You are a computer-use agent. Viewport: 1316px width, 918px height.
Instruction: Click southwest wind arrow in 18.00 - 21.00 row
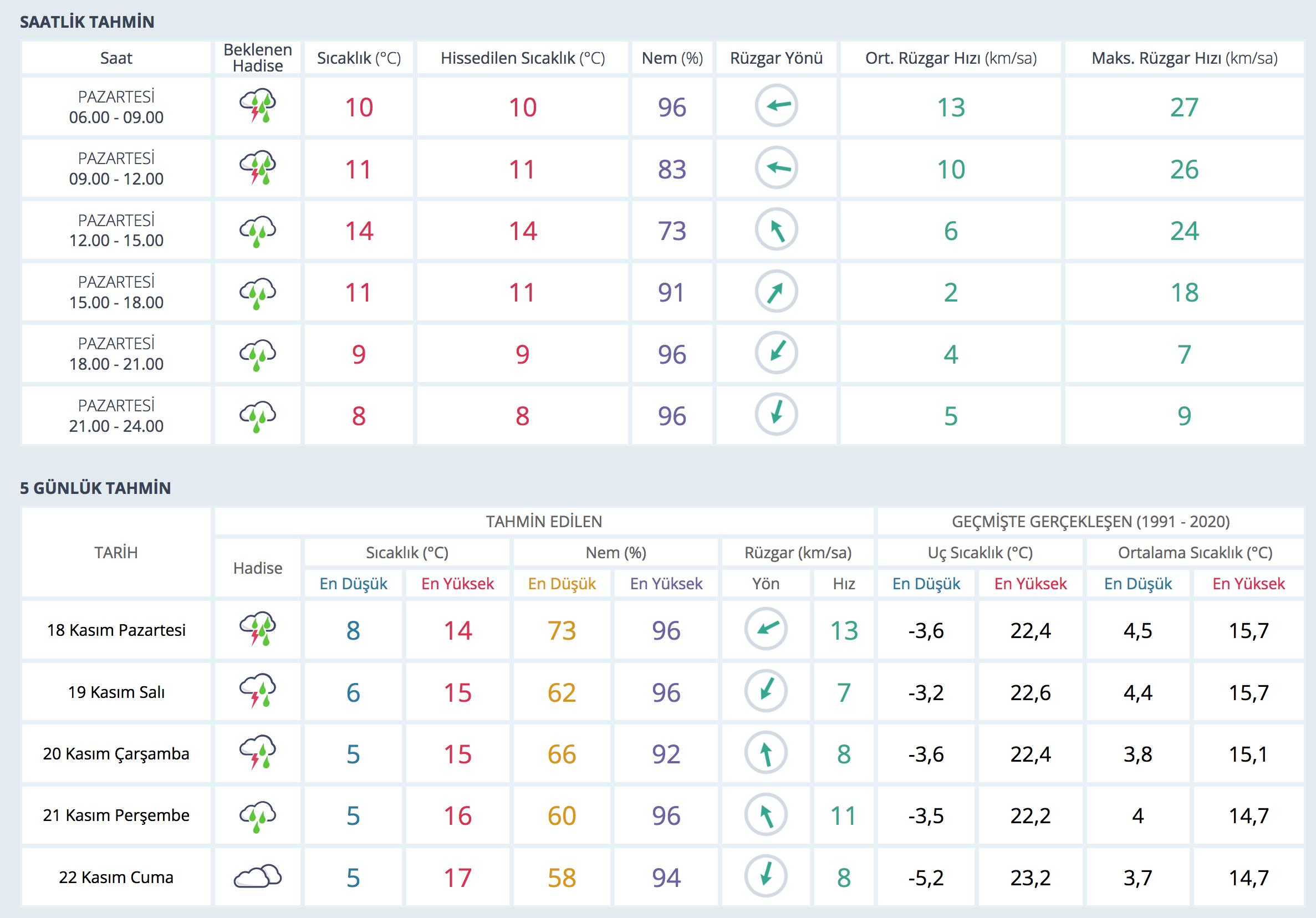tap(776, 353)
